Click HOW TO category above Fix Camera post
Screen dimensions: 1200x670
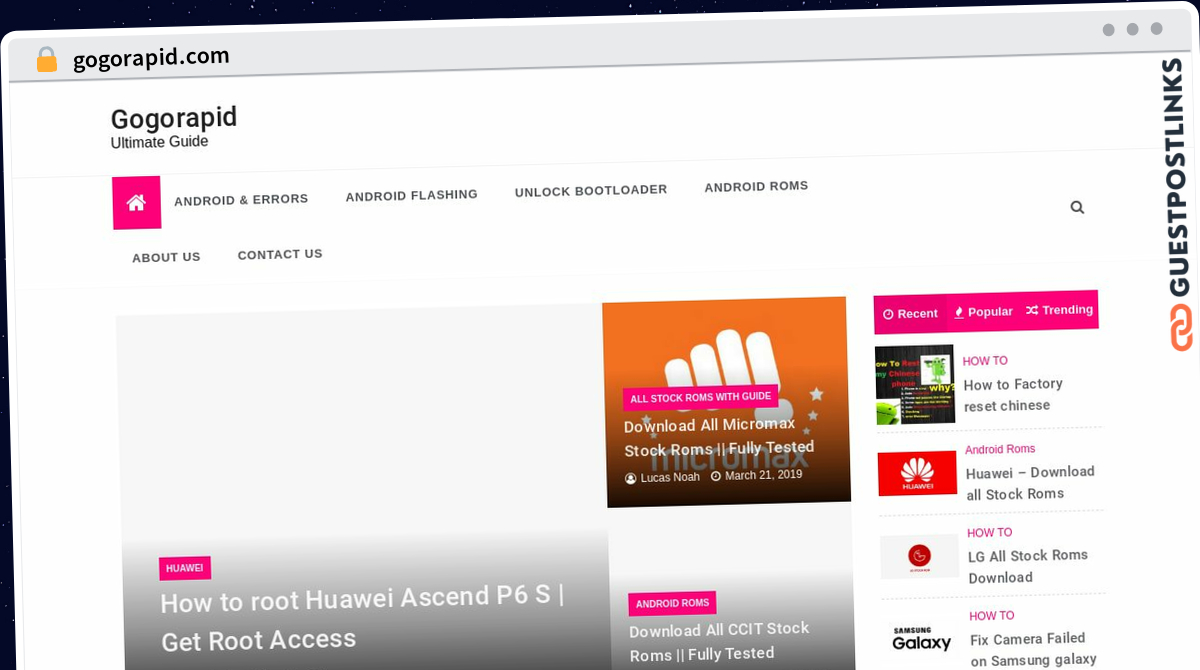coord(992,616)
